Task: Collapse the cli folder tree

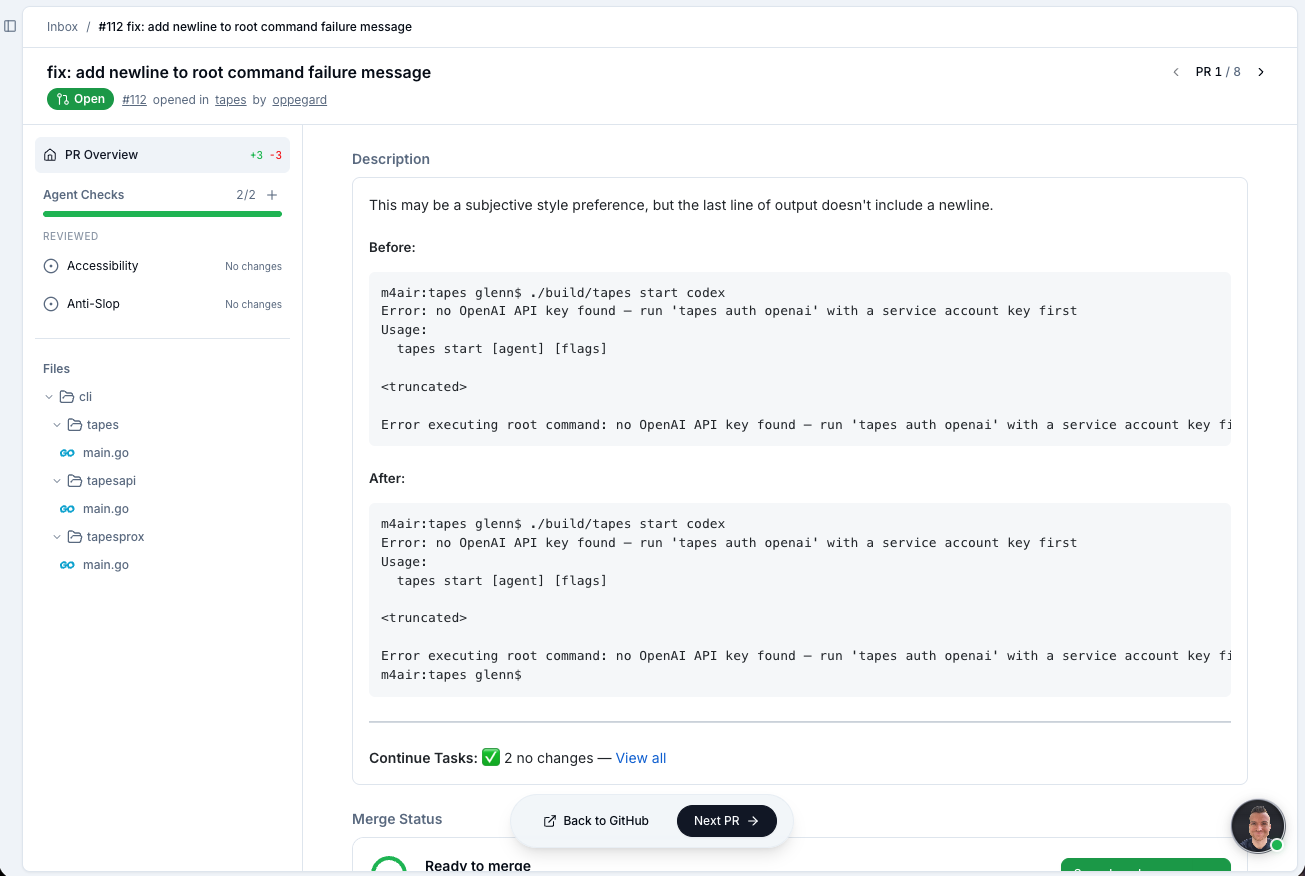Action: pyautogui.click(x=49, y=396)
